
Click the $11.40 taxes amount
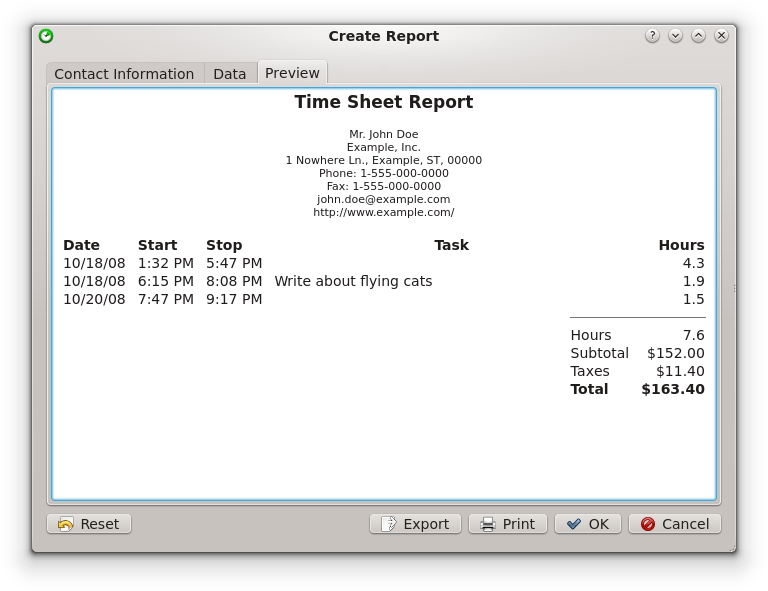[x=680, y=371]
